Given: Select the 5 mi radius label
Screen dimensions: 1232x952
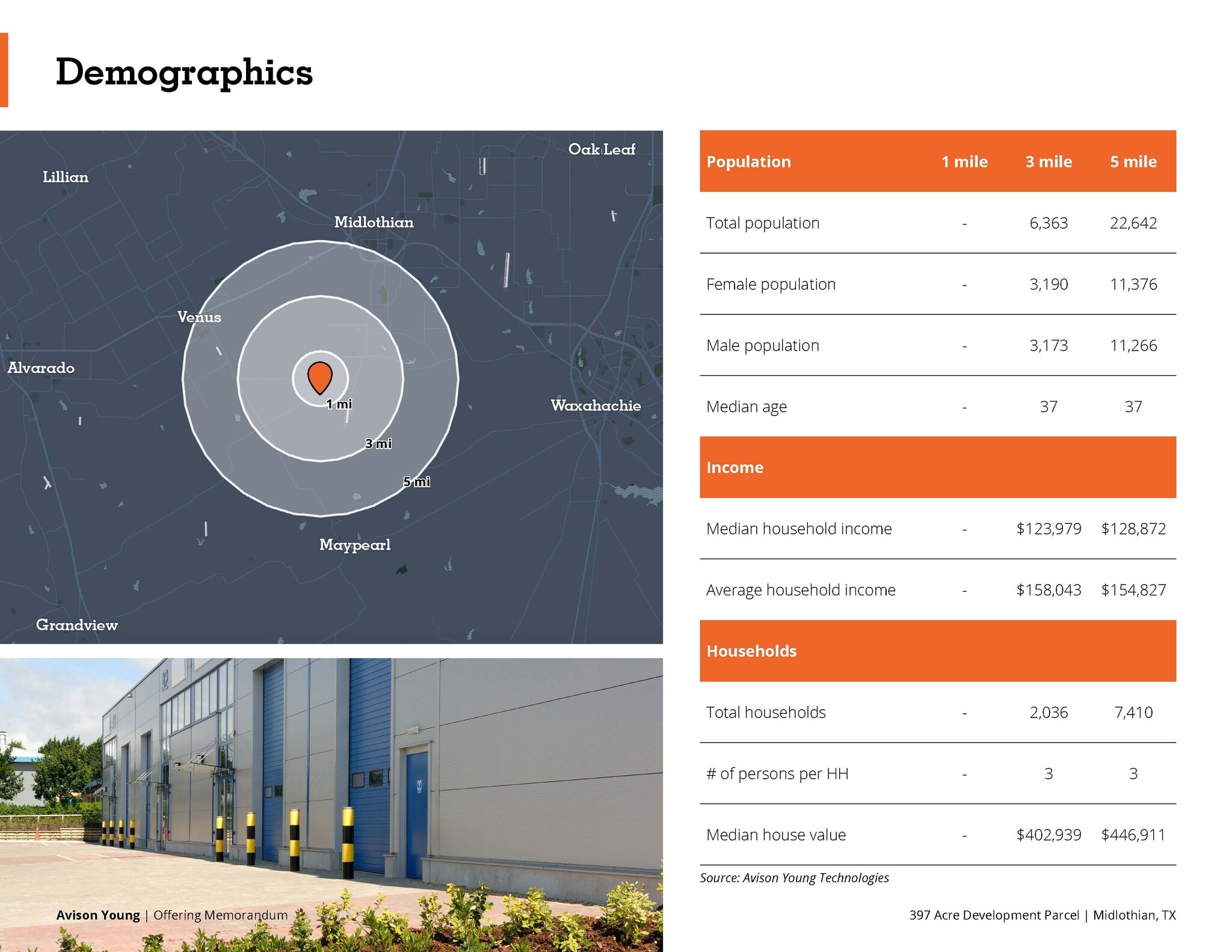Looking at the screenshot, I should tap(417, 482).
